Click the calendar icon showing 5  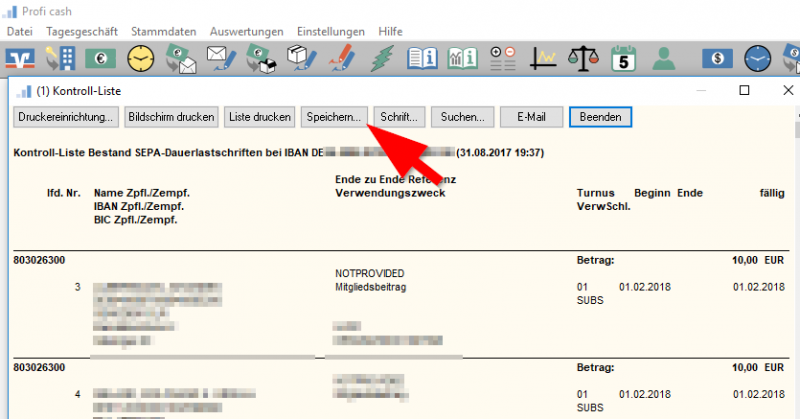click(624, 59)
